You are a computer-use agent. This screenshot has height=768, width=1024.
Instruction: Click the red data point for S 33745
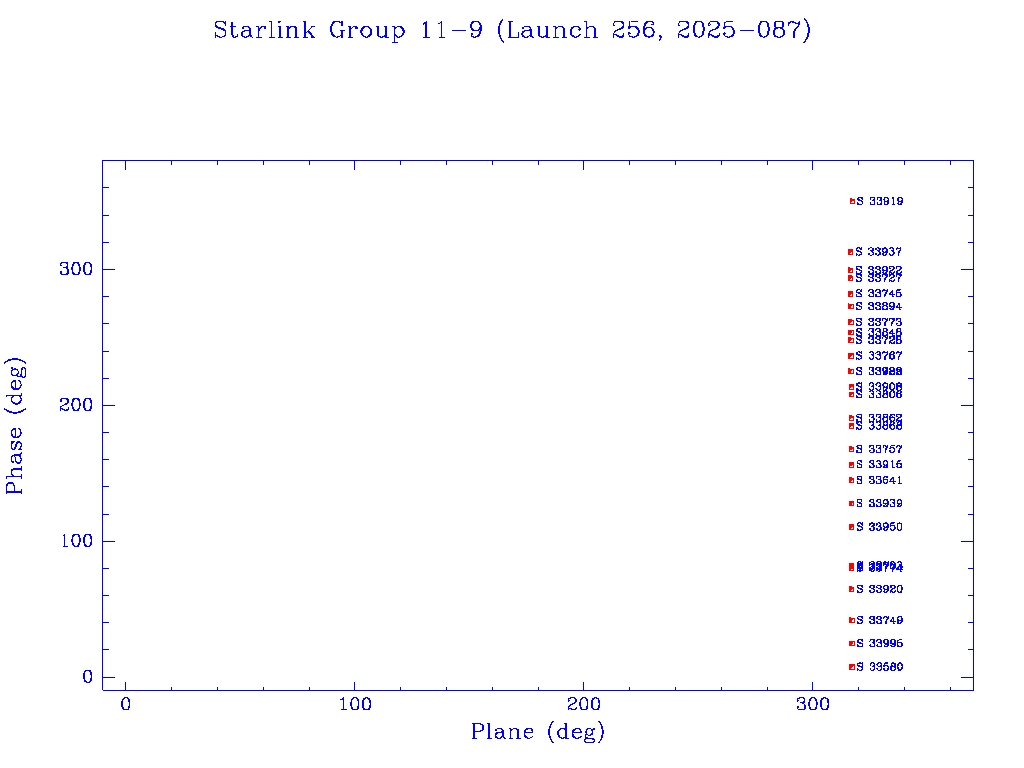tap(850, 294)
